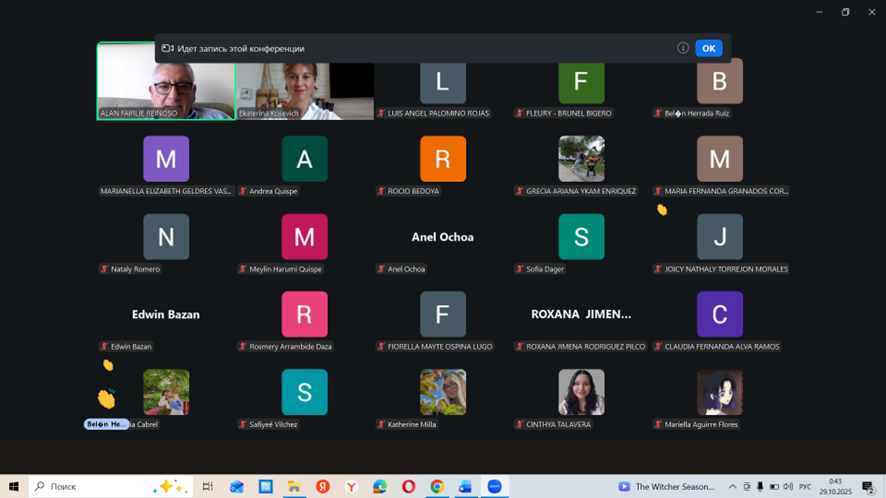
Task: Select Katherine Milla's participant photo
Action: pyautogui.click(x=443, y=392)
